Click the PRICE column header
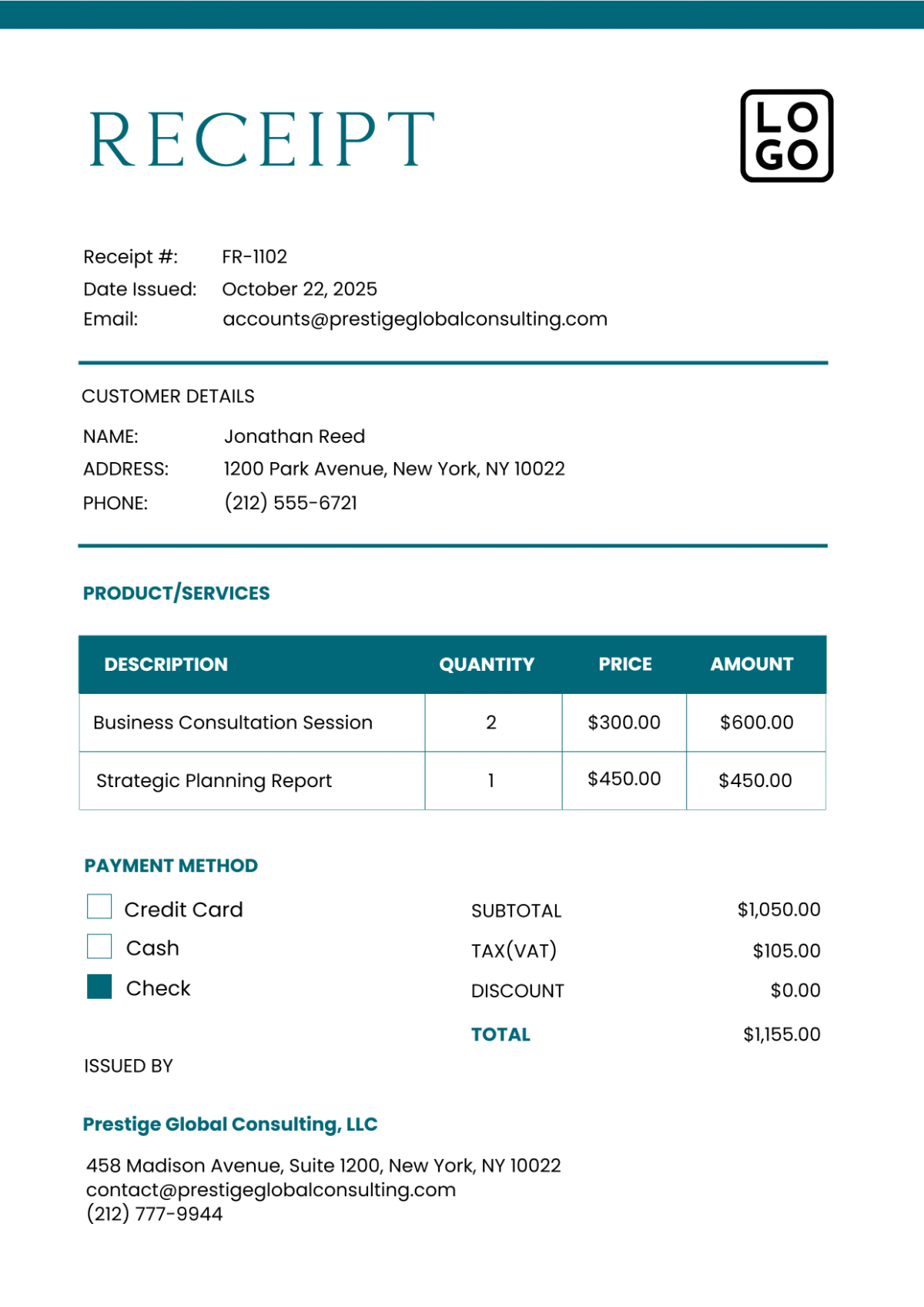This screenshot has width=924, height=1307. pos(625,665)
